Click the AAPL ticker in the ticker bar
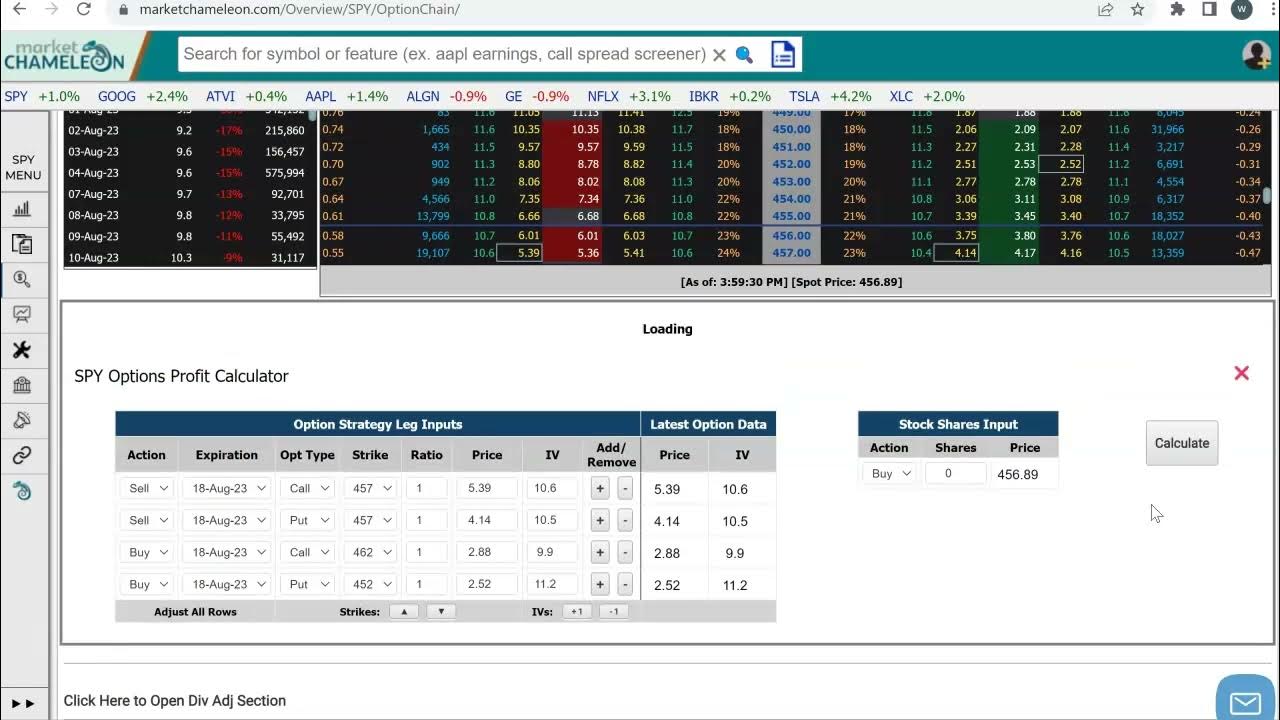The width and height of the screenshot is (1280, 720). (321, 97)
